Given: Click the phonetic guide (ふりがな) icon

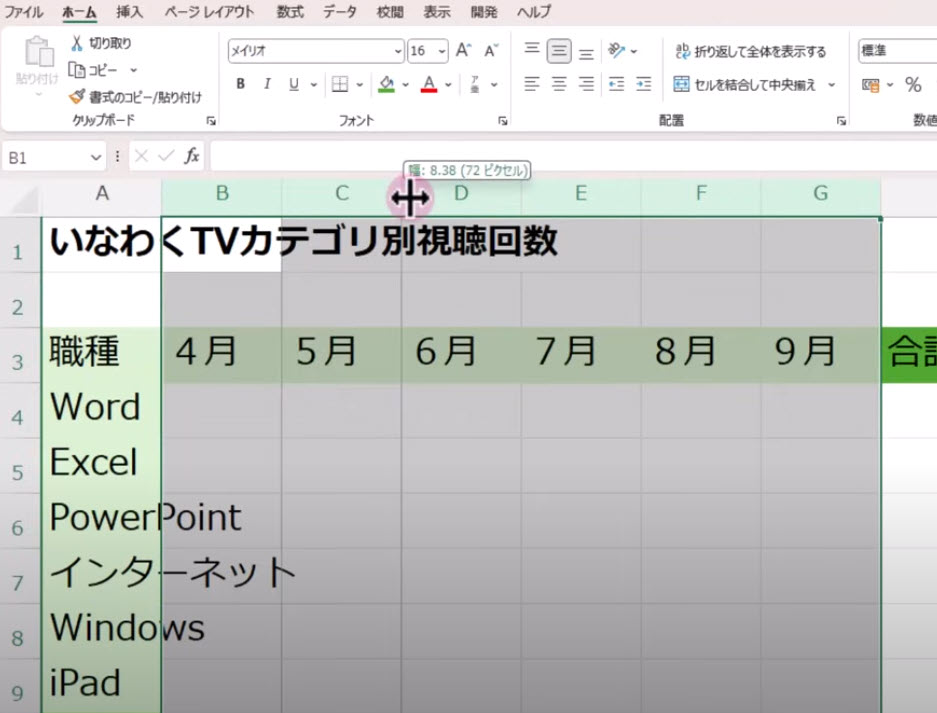Looking at the screenshot, I should click(474, 84).
